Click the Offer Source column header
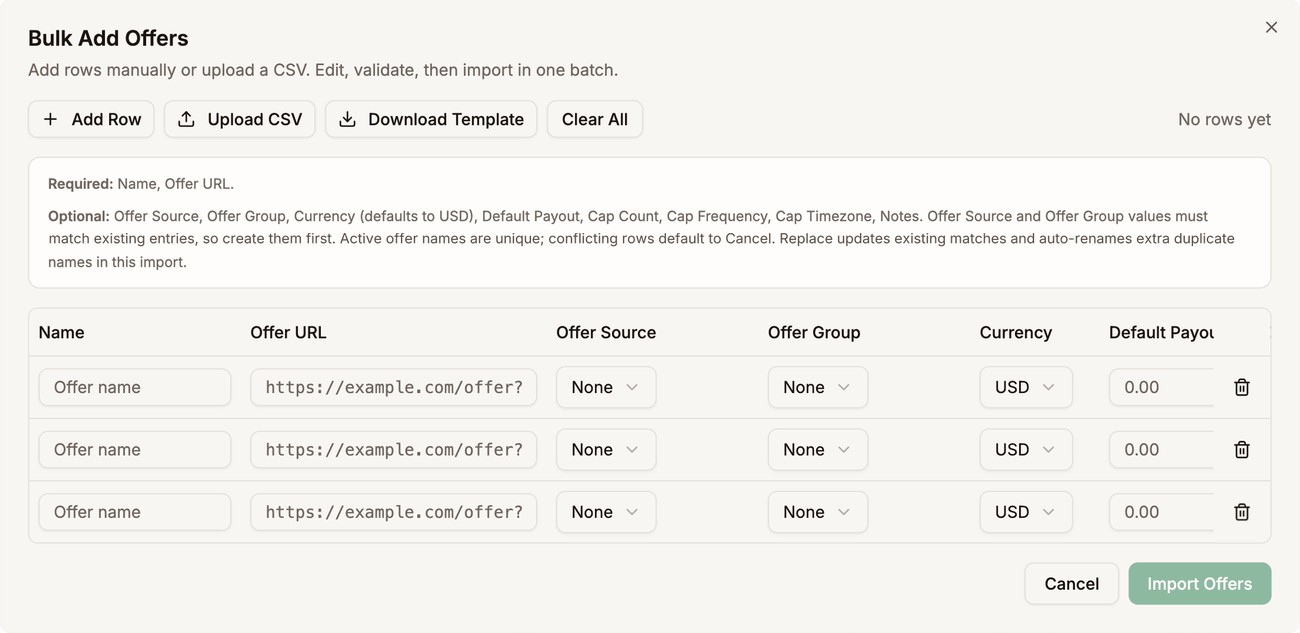1300x633 pixels. (606, 333)
